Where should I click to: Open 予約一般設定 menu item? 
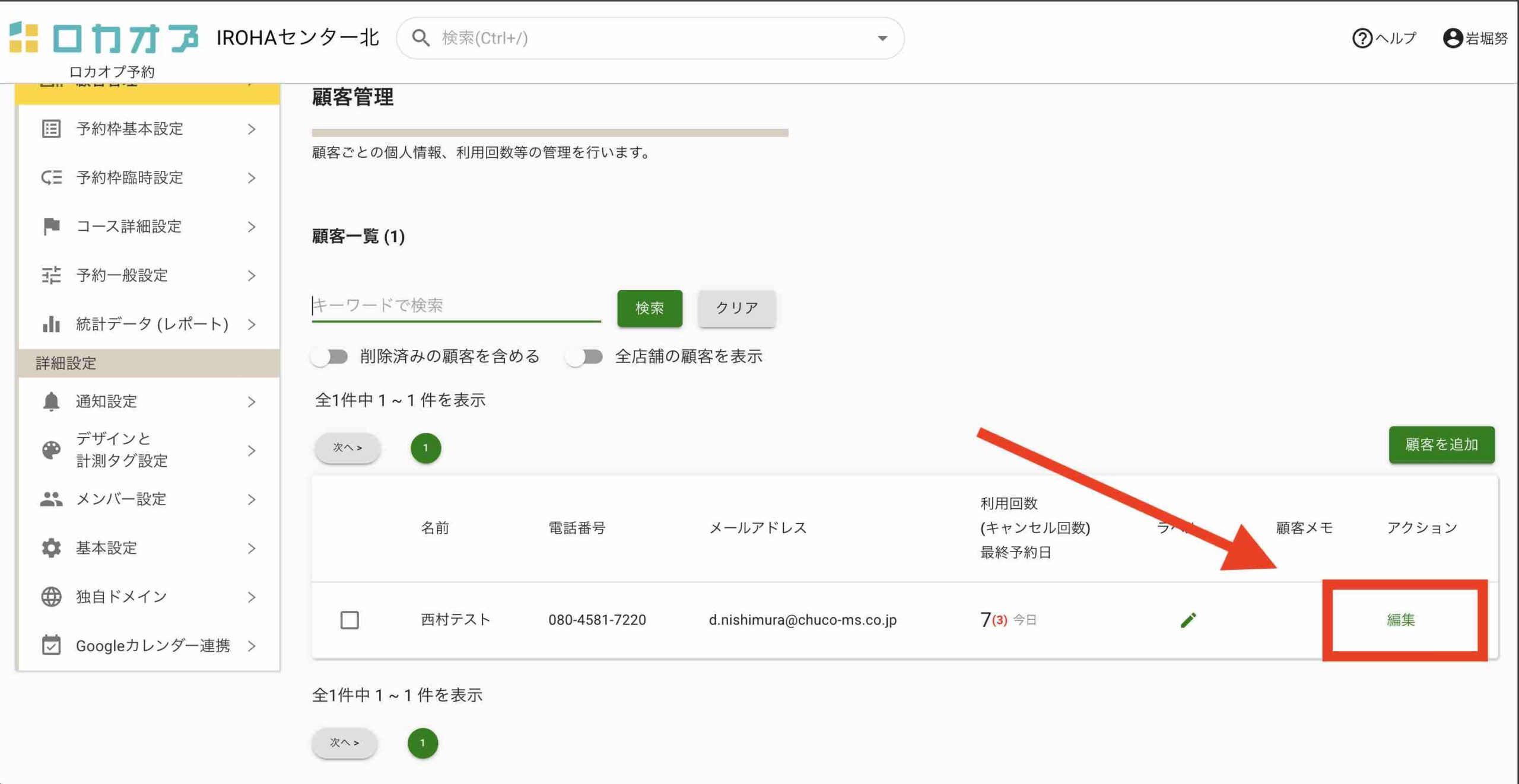click(x=122, y=276)
